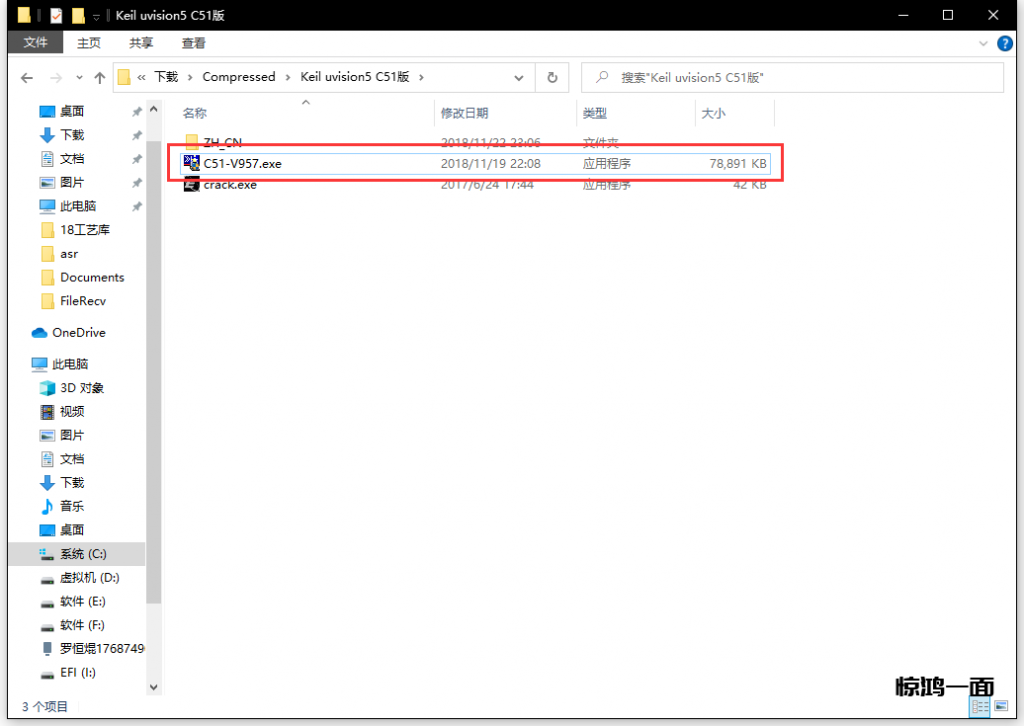
Task: Switch to the 查看 ribbon tab
Action: 193,43
